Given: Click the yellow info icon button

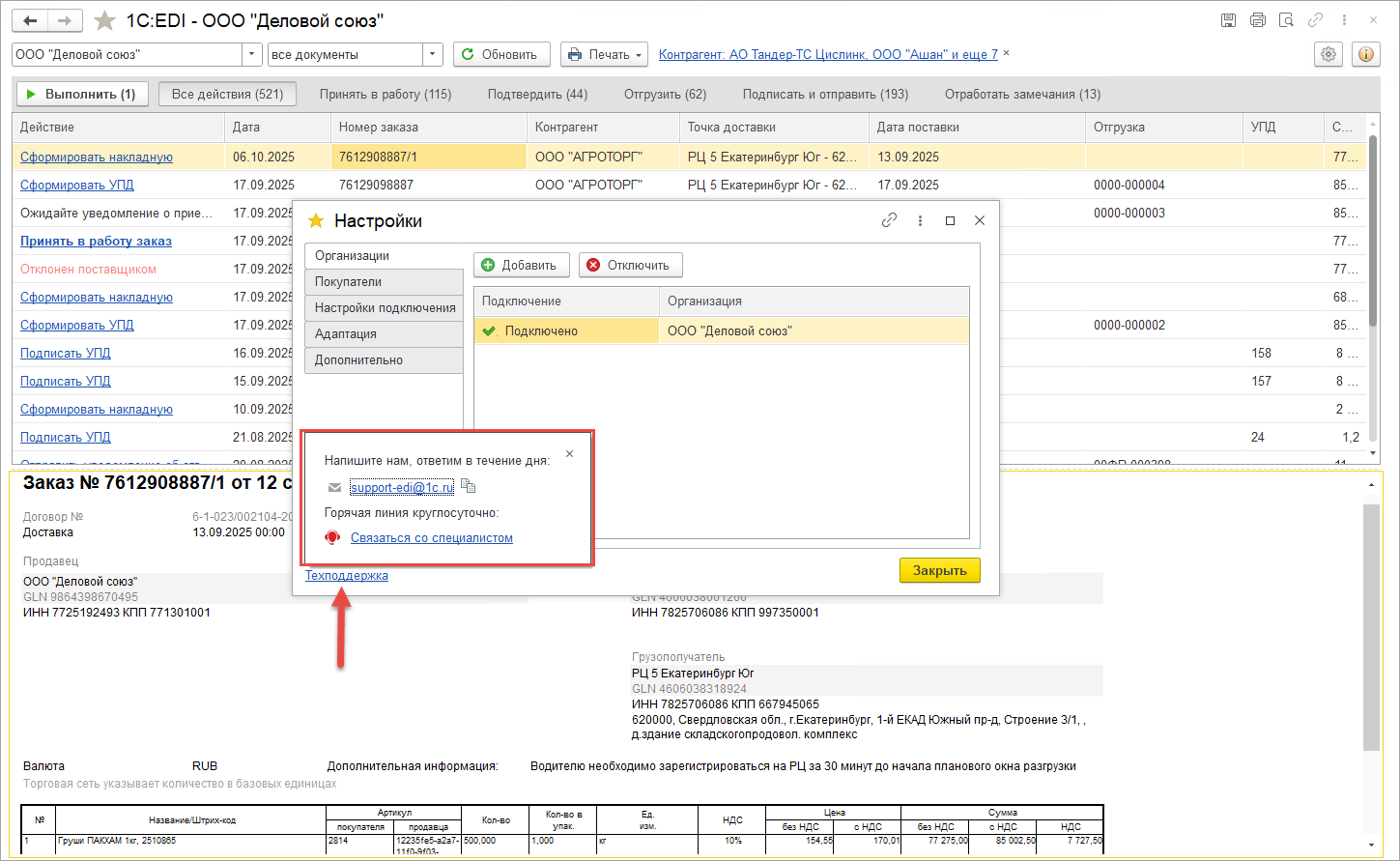Looking at the screenshot, I should coord(1365,55).
